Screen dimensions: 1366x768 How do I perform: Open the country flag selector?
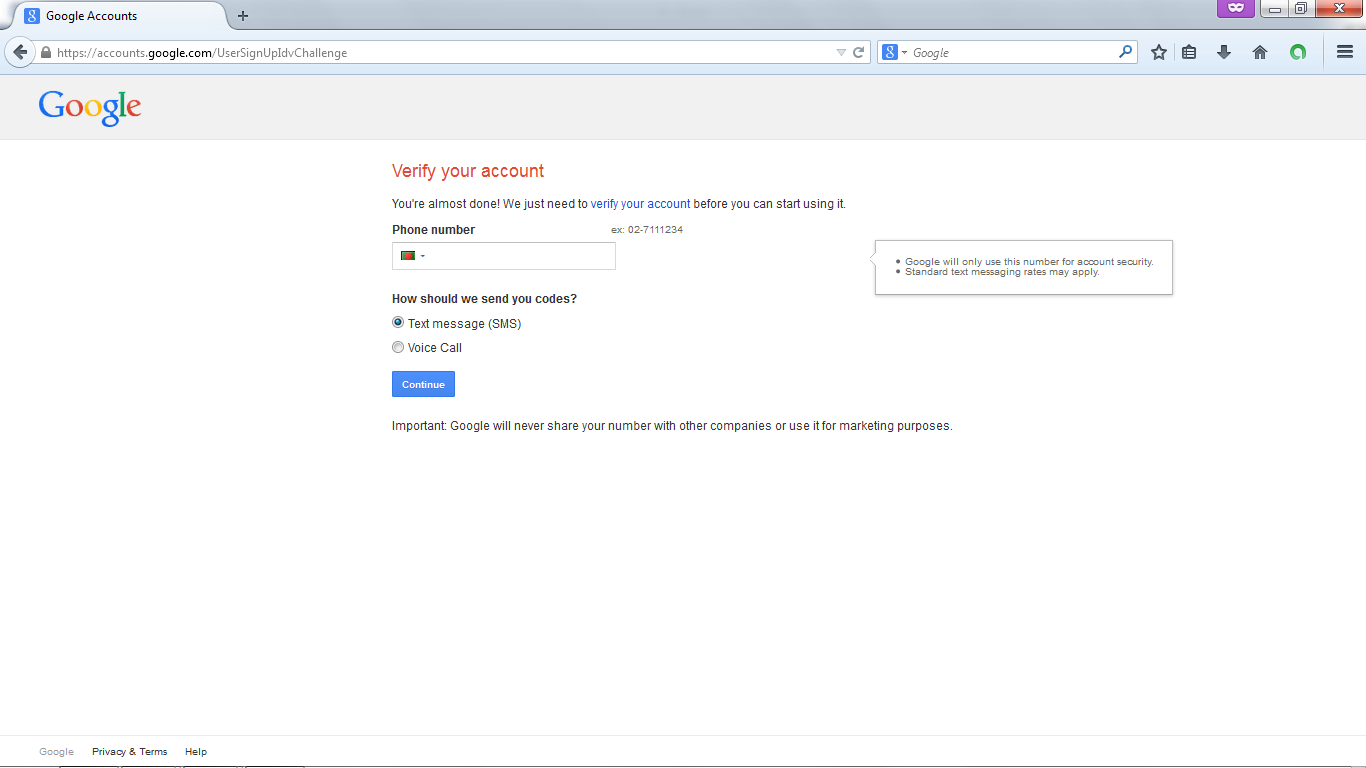pos(412,256)
